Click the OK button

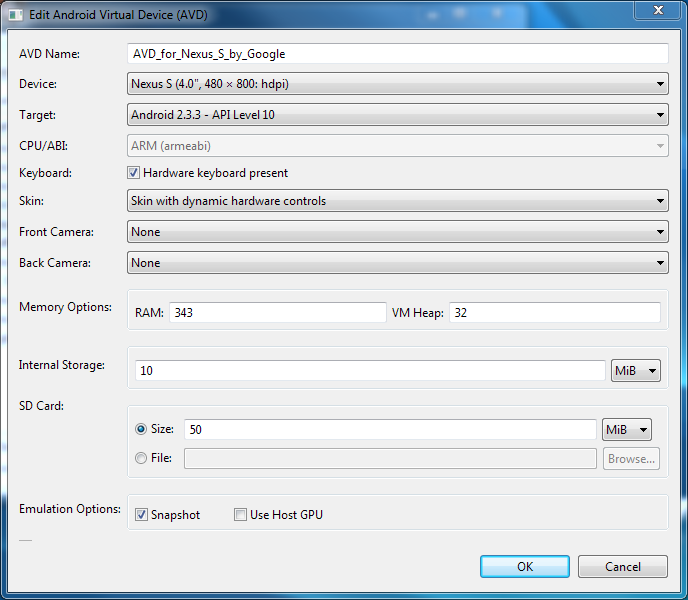[x=525, y=567]
